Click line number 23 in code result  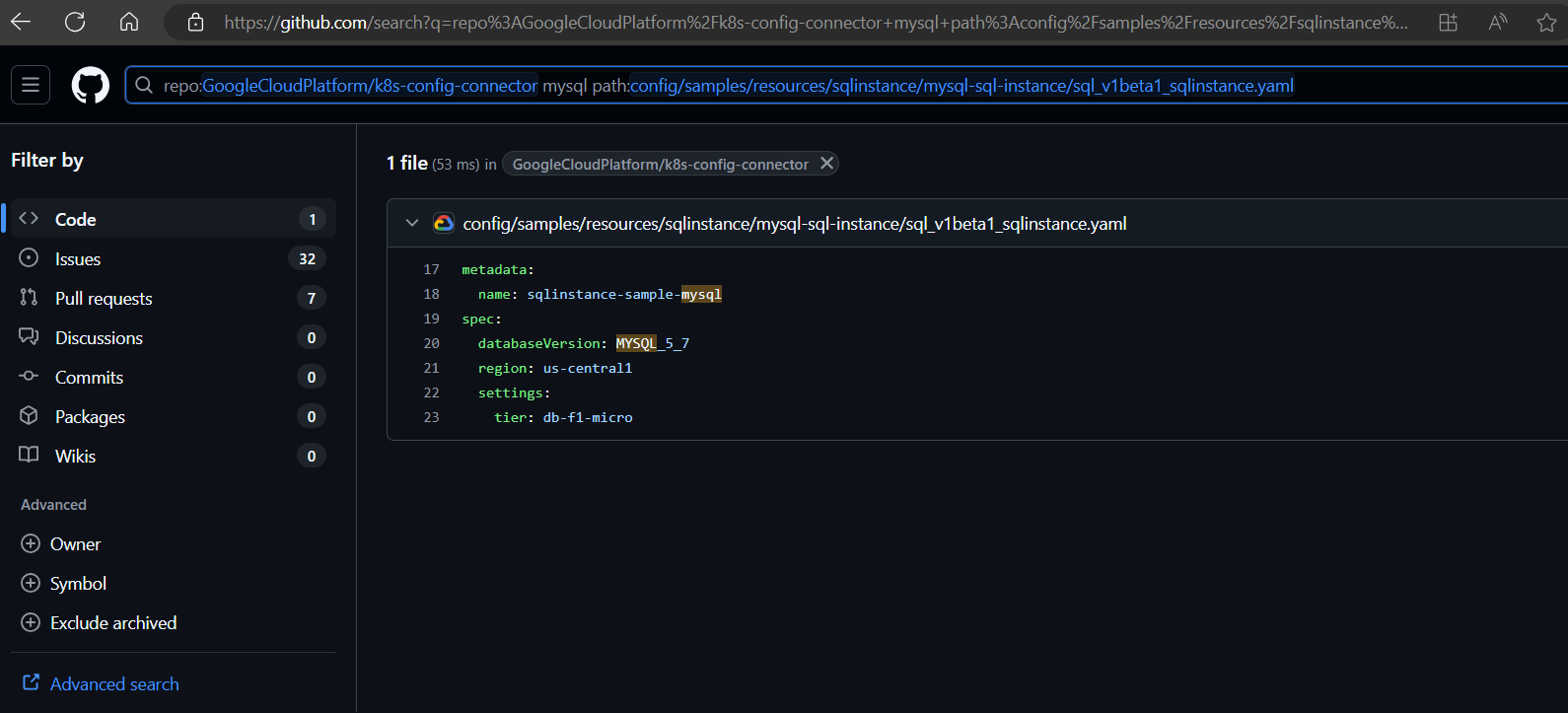[x=431, y=417]
